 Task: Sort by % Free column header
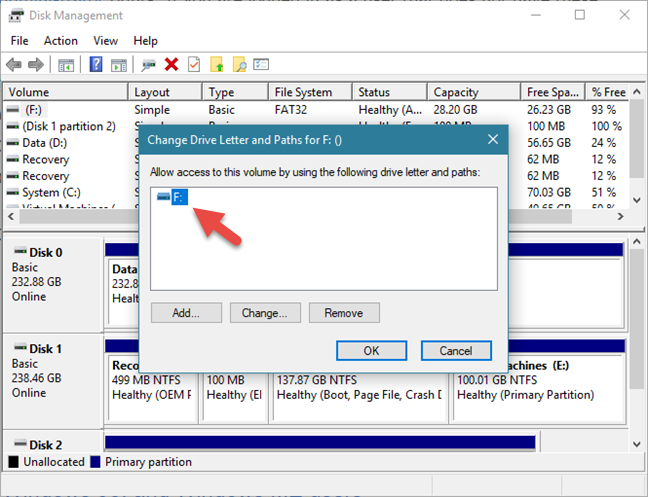[608, 92]
